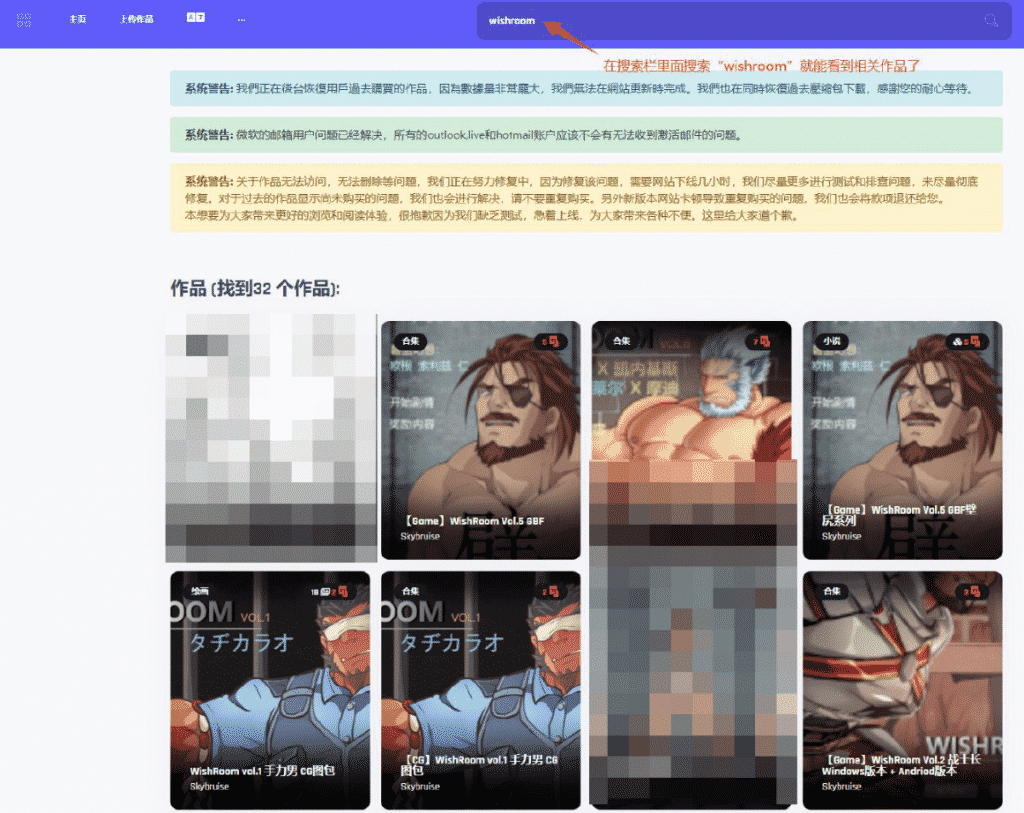1024x813 pixels.
Task: Click the green 系统警告 outlook mailbox notice
Action: tap(586, 135)
